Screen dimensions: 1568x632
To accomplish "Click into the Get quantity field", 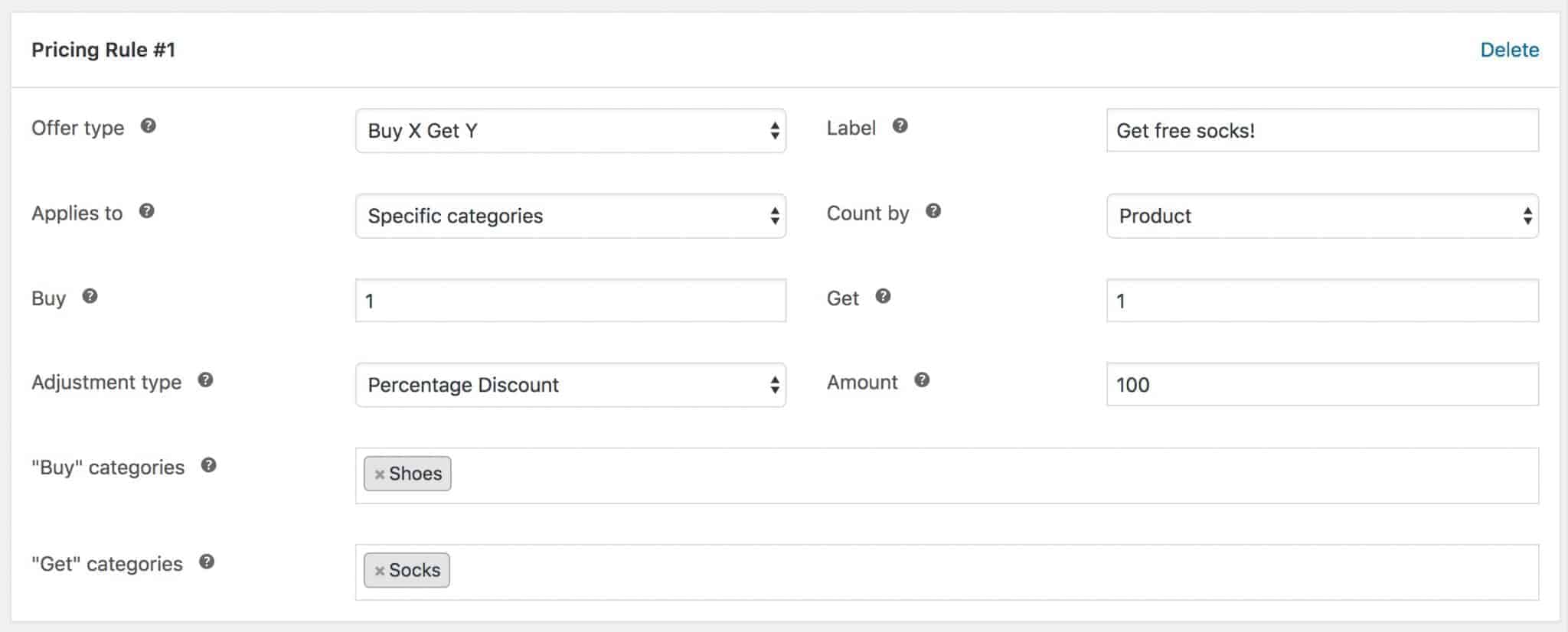I will coord(1322,301).
